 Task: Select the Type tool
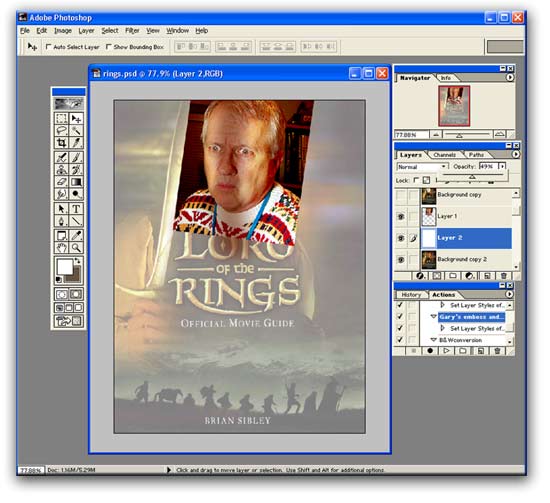(x=76, y=209)
